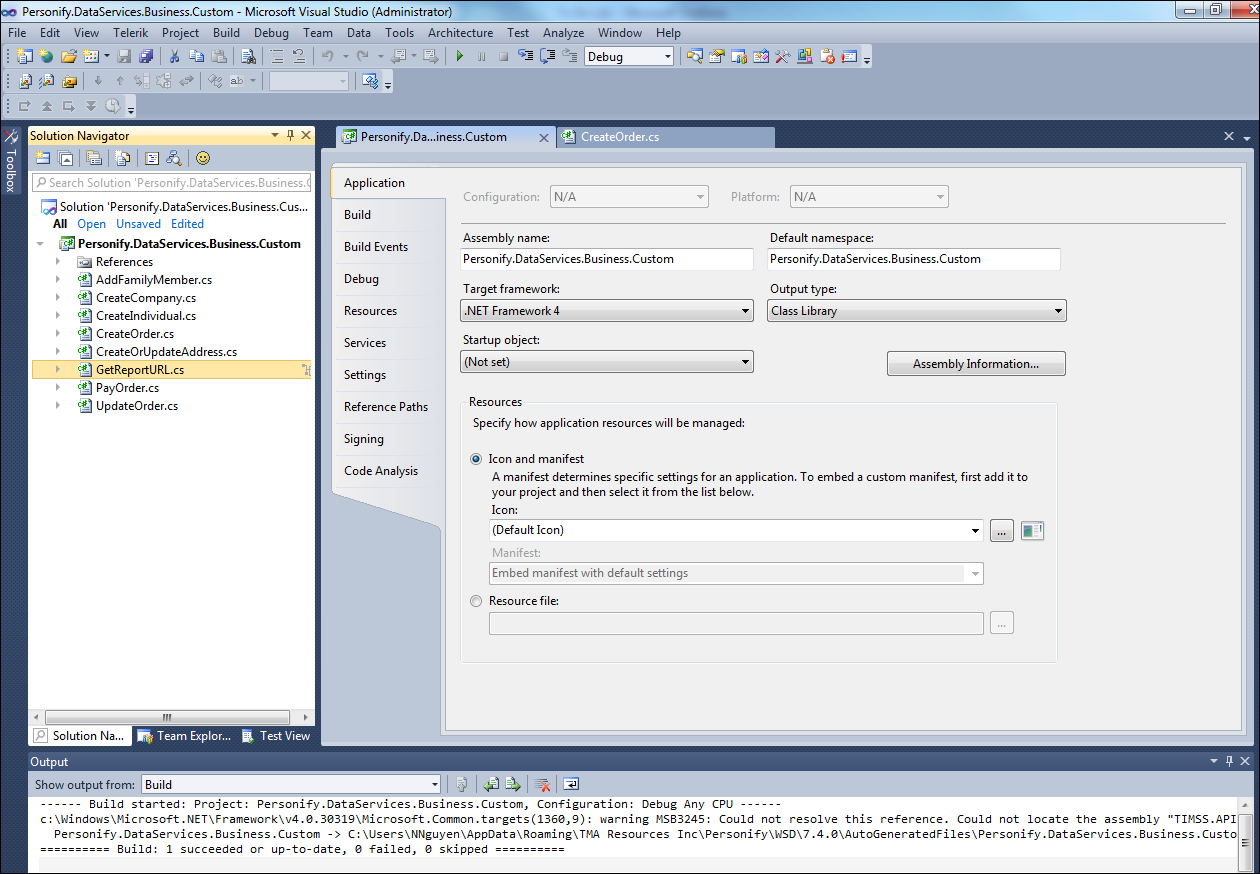This screenshot has height=874, width=1260.
Task: Open the Toolbox side panel
Action: coord(10,160)
